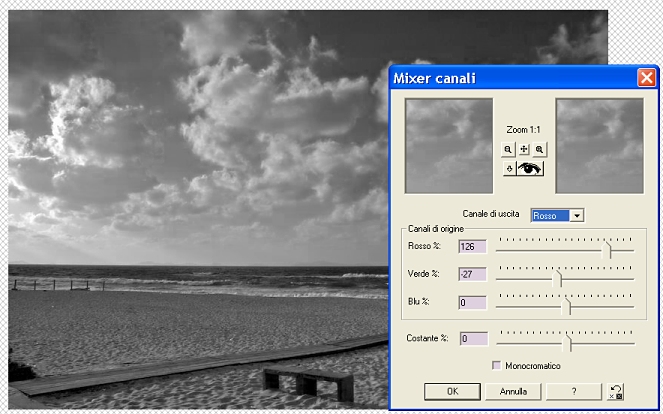Click the zoom in magnifier button
The width and height of the screenshot is (663, 414).
tap(540, 149)
